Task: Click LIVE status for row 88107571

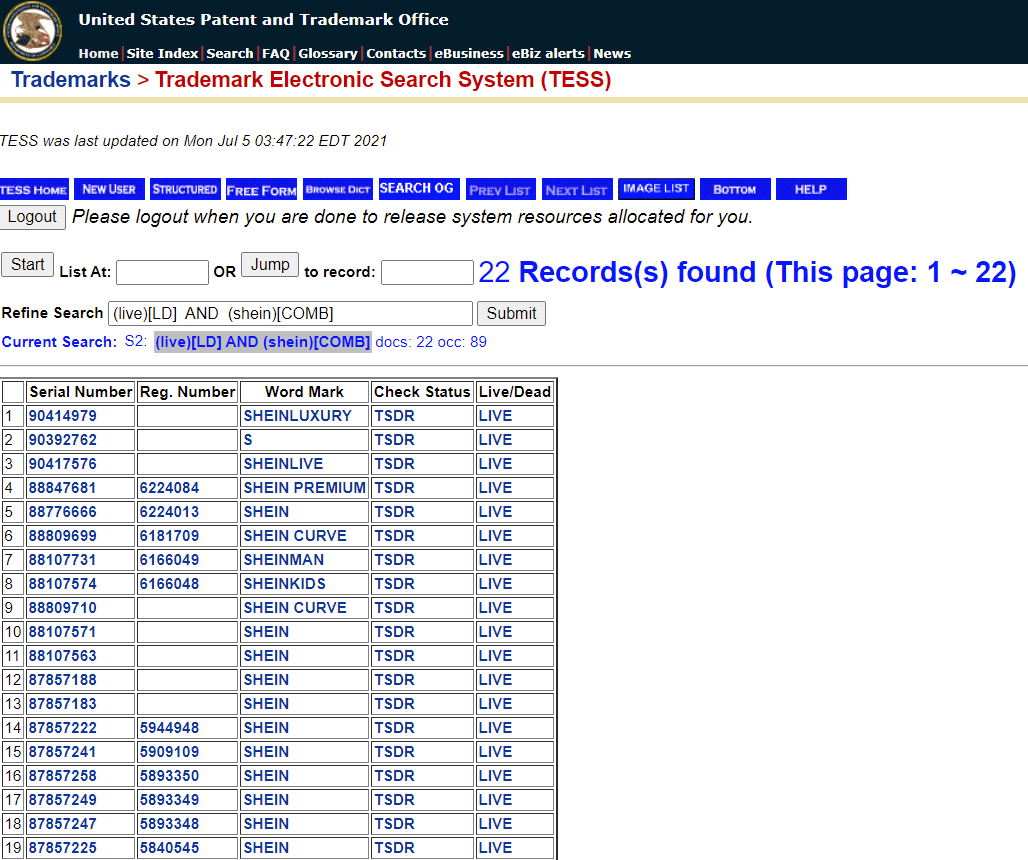Action: tap(495, 632)
